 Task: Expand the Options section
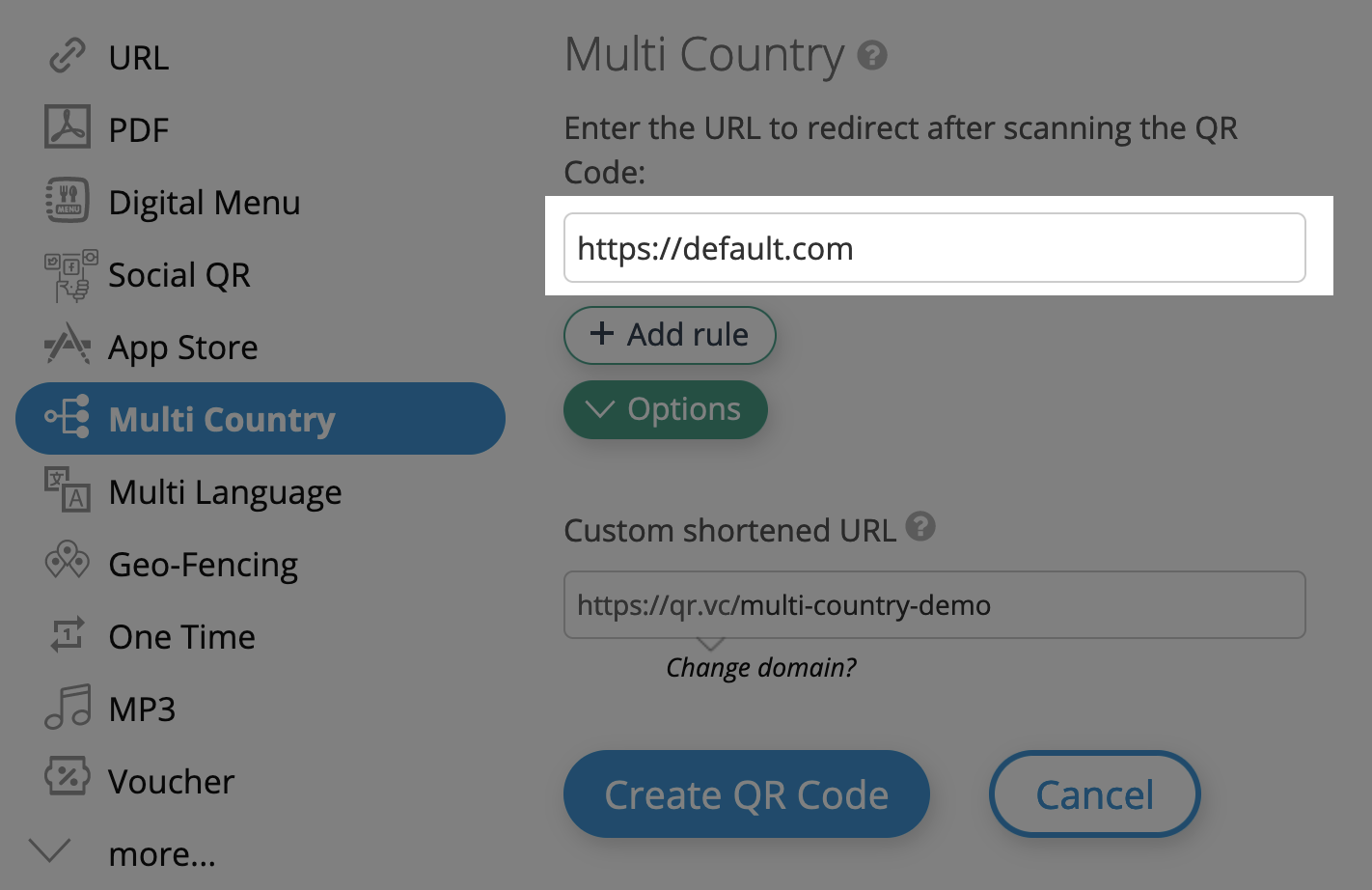665,409
